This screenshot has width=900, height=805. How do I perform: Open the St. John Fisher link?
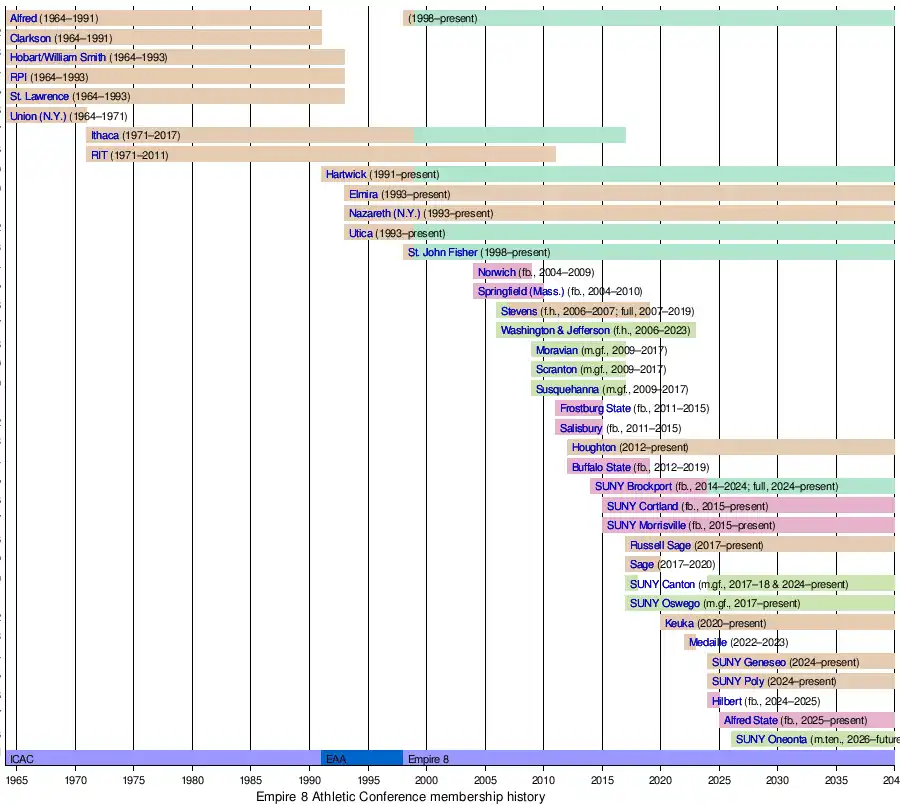coord(443,252)
